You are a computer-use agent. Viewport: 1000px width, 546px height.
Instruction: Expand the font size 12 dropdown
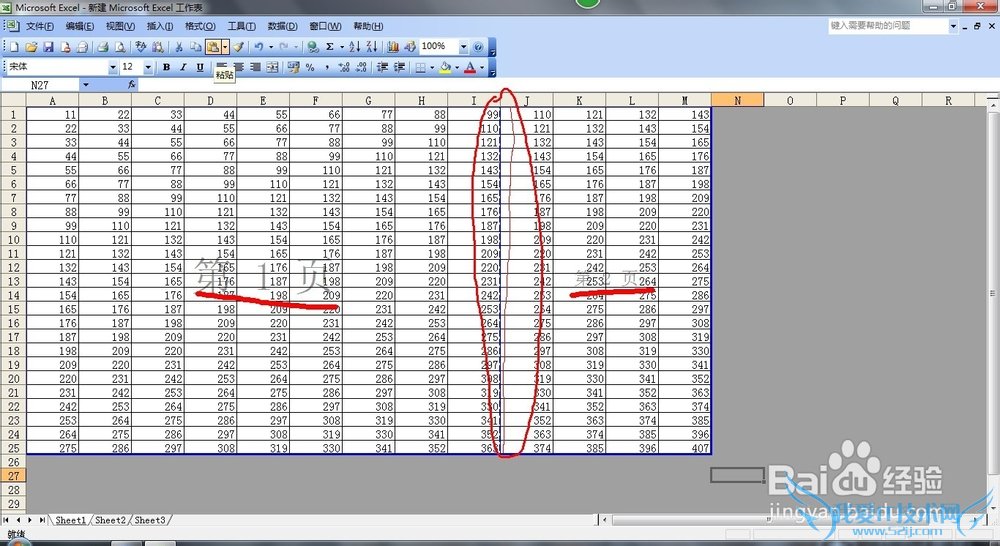149,68
